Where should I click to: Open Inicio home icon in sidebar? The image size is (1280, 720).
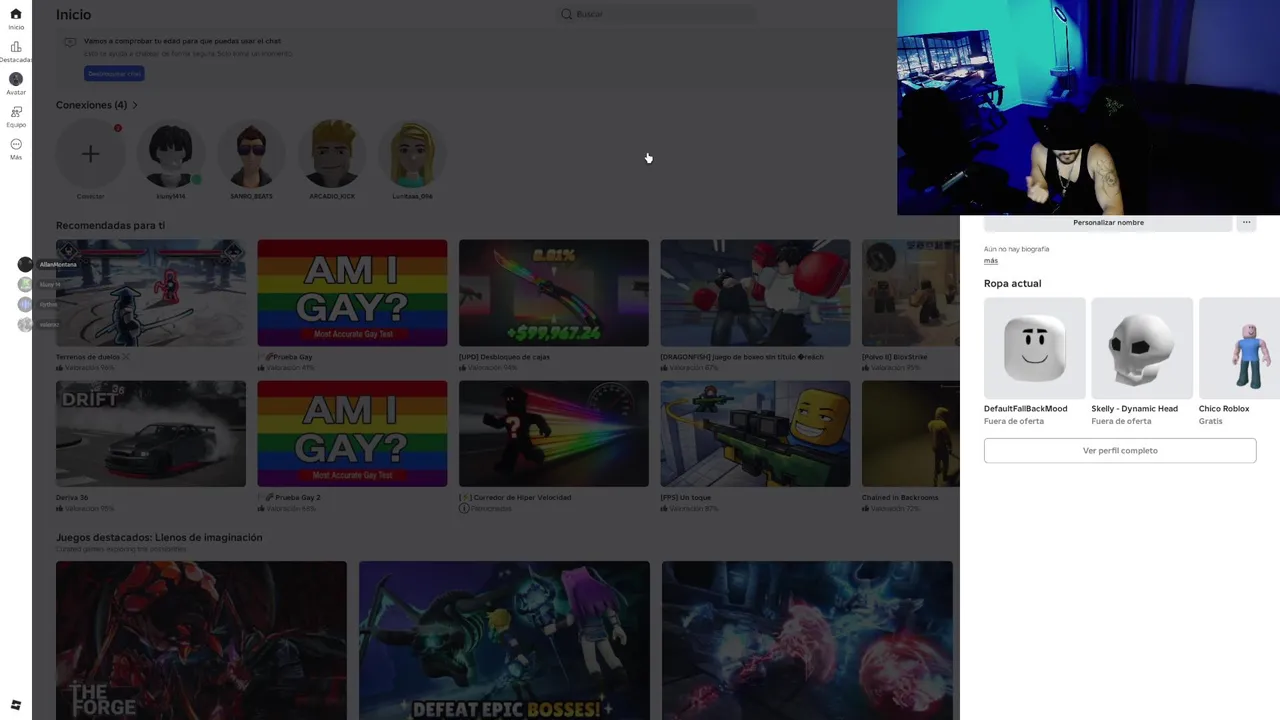[15, 14]
